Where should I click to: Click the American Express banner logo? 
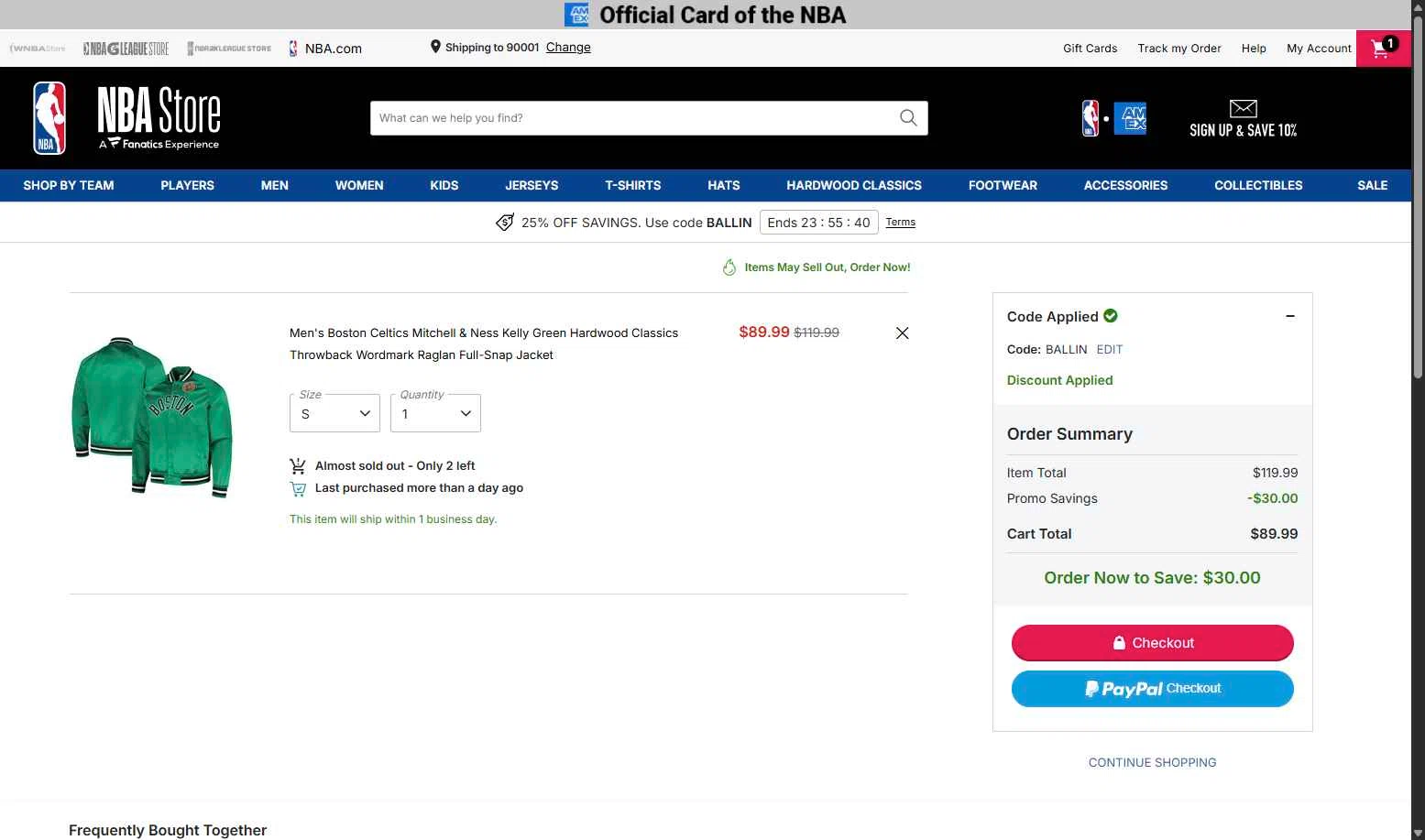pos(576,15)
